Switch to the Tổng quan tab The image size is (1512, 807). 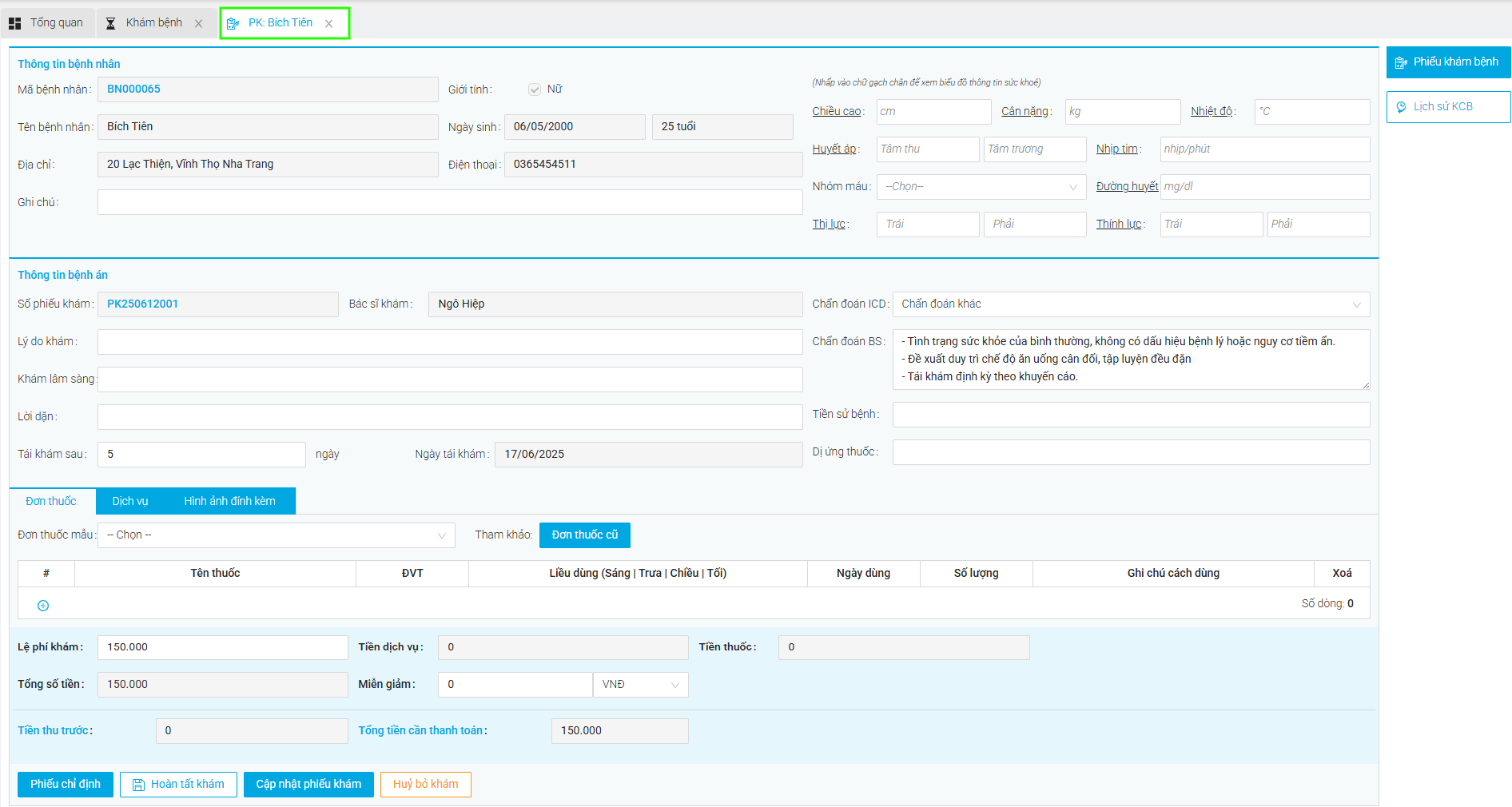pos(46,23)
